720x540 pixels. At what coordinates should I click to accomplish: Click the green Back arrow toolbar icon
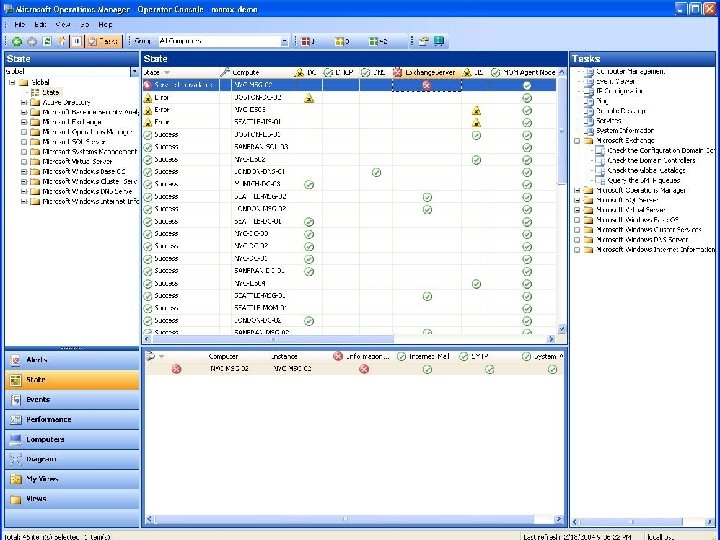tap(17, 41)
